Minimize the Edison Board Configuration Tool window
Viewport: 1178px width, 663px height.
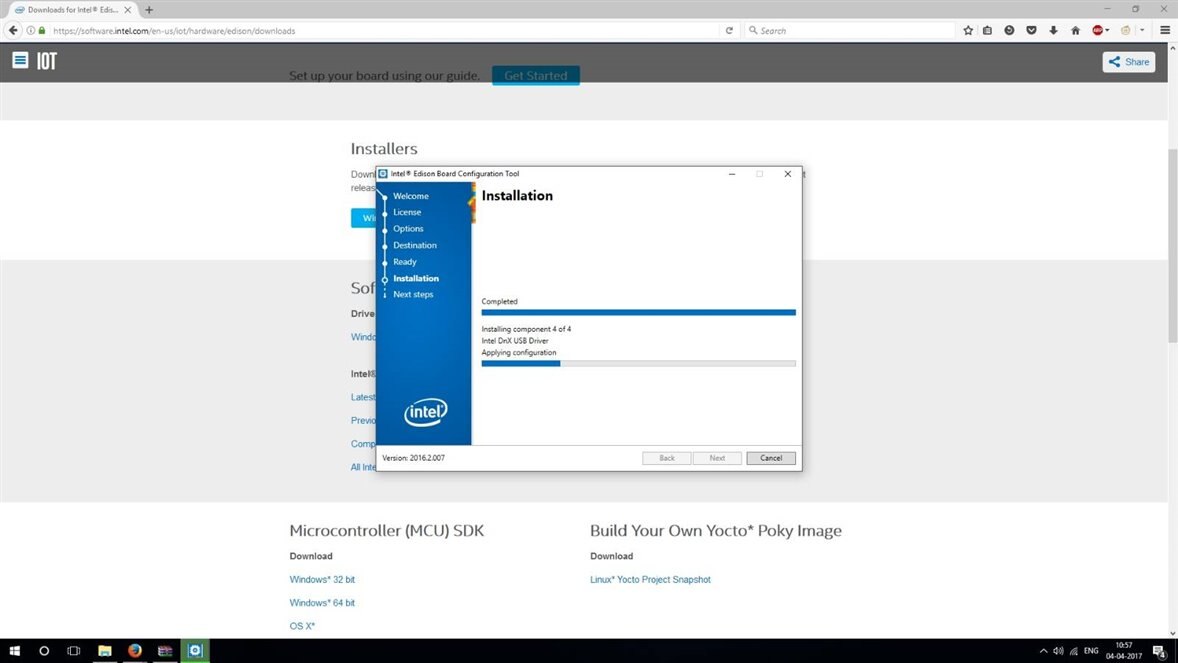(x=732, y=174)
